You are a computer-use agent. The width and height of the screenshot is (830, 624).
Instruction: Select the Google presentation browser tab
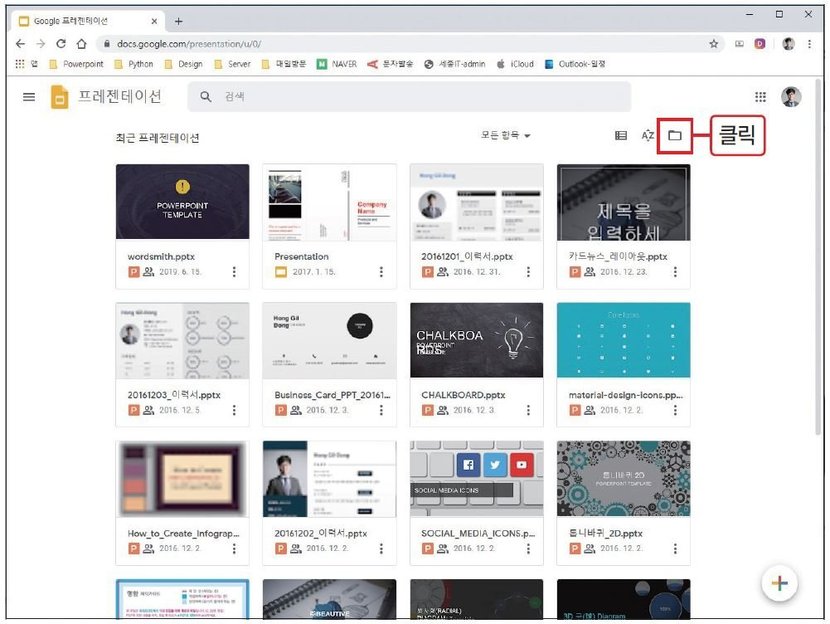[x=87, y=21]
